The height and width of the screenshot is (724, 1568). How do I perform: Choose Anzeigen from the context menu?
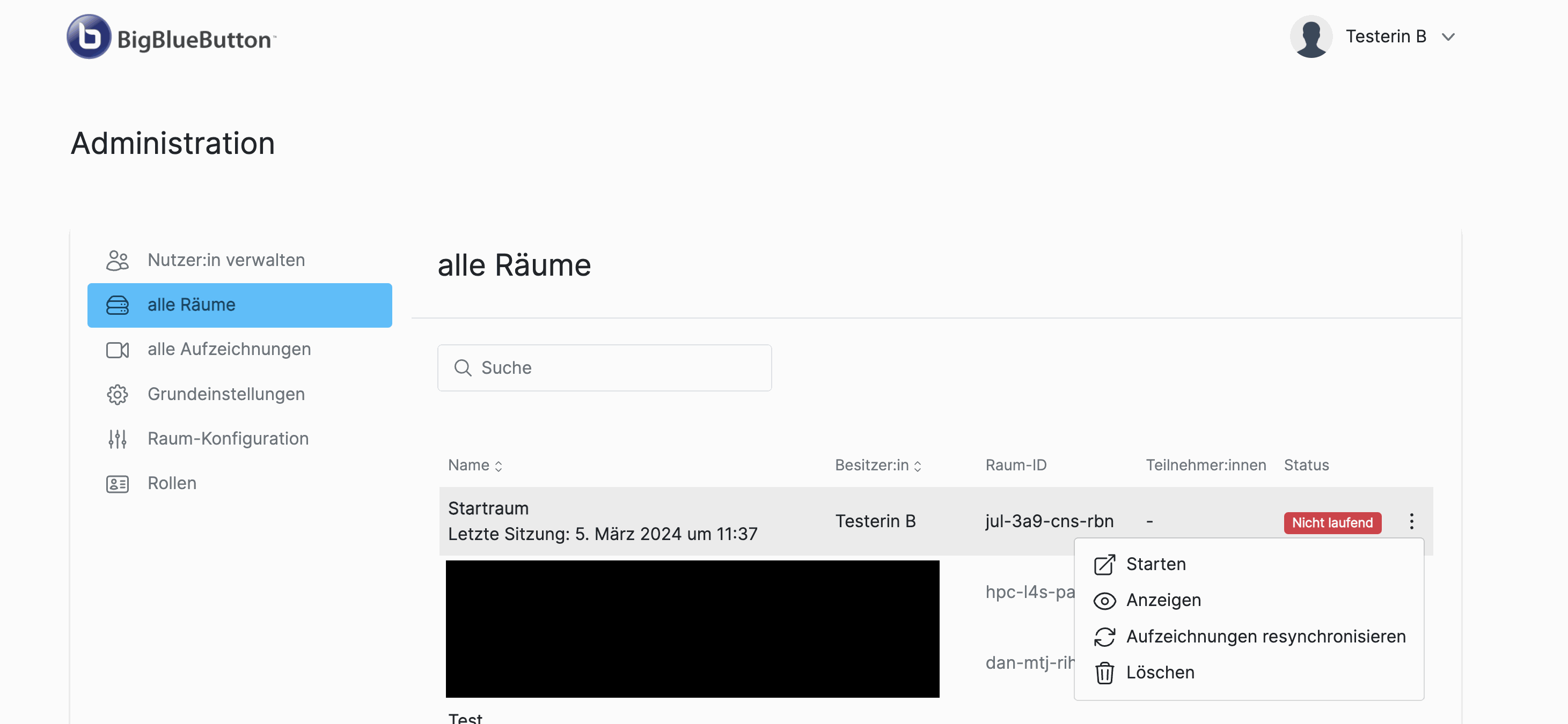click(x=1163, y=601)
